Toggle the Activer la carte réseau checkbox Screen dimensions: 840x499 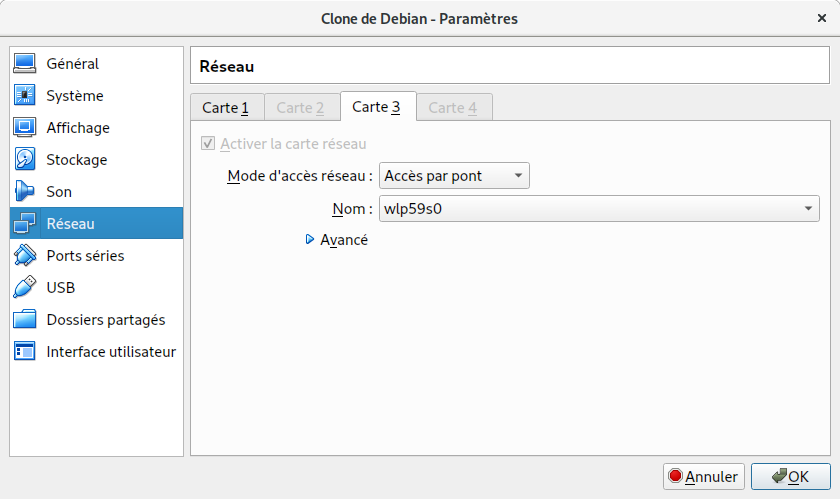208,144
